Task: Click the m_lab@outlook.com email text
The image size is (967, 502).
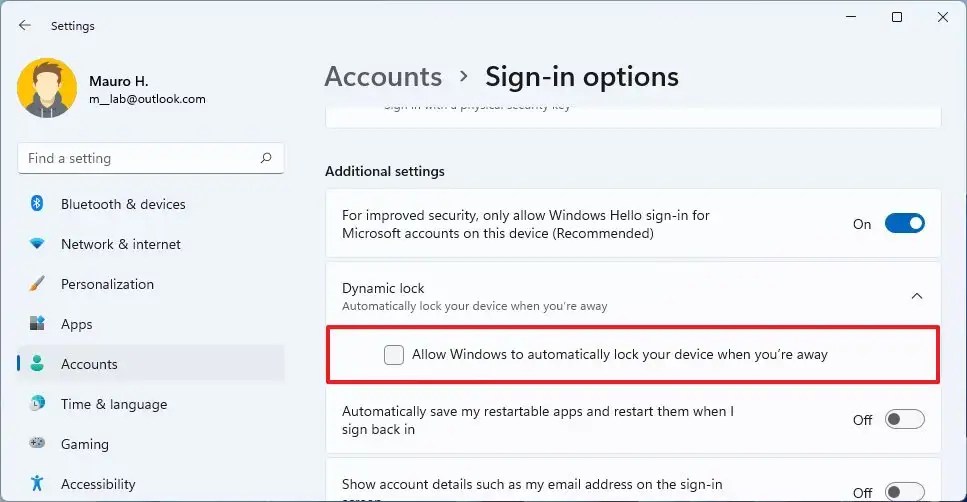Action: (x=147, y=99)
